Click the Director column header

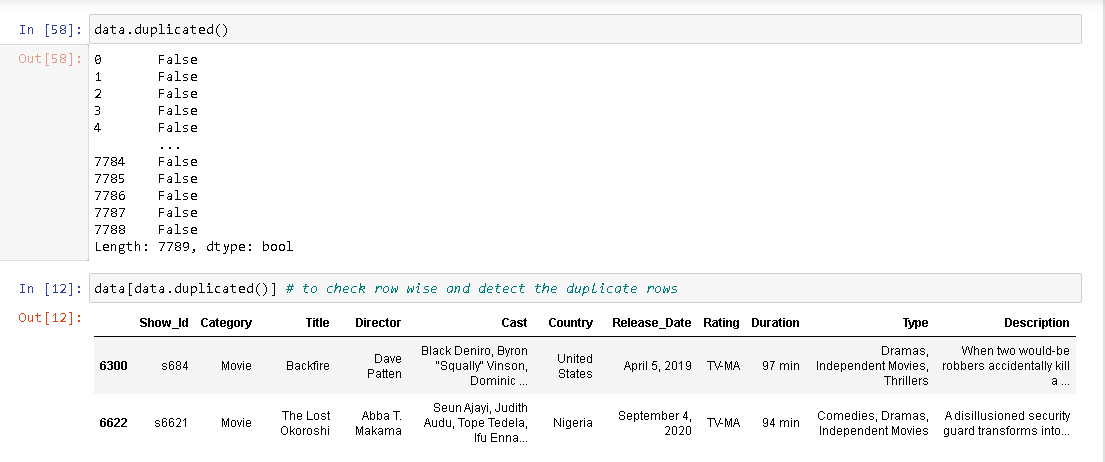(378, 323)
